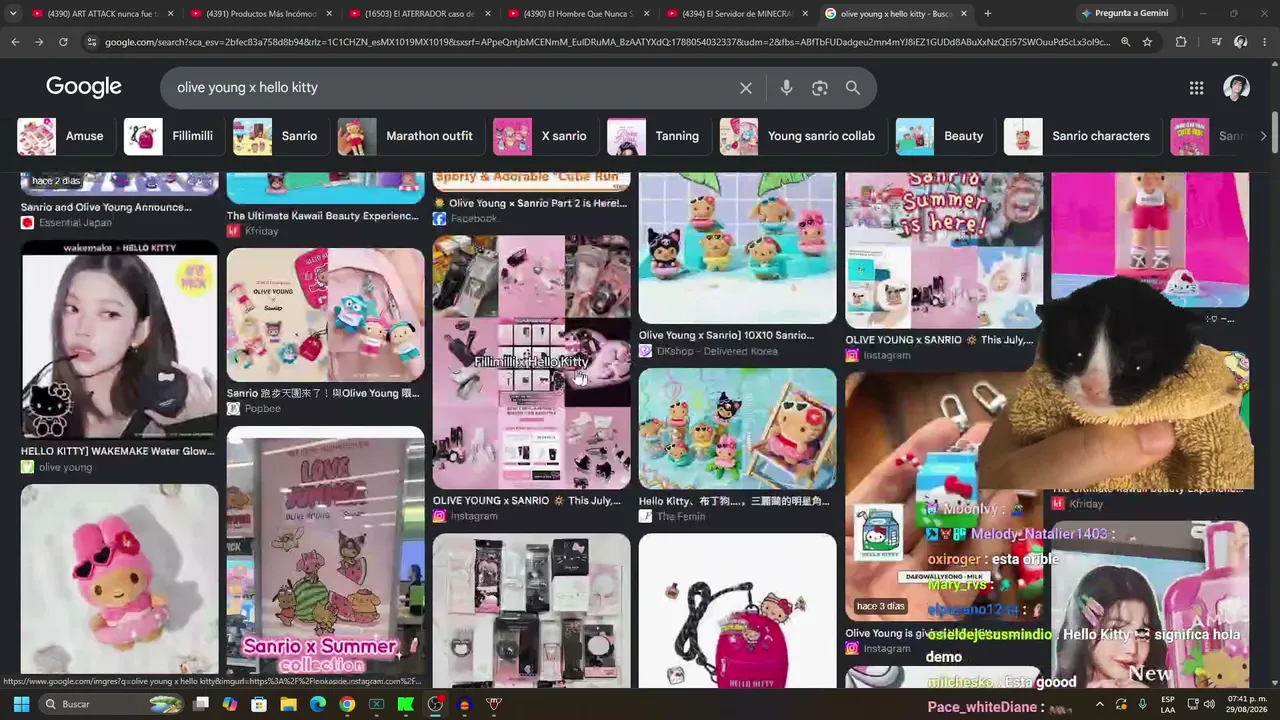
Task: Go back to the previous page
Action: point(15,42)
